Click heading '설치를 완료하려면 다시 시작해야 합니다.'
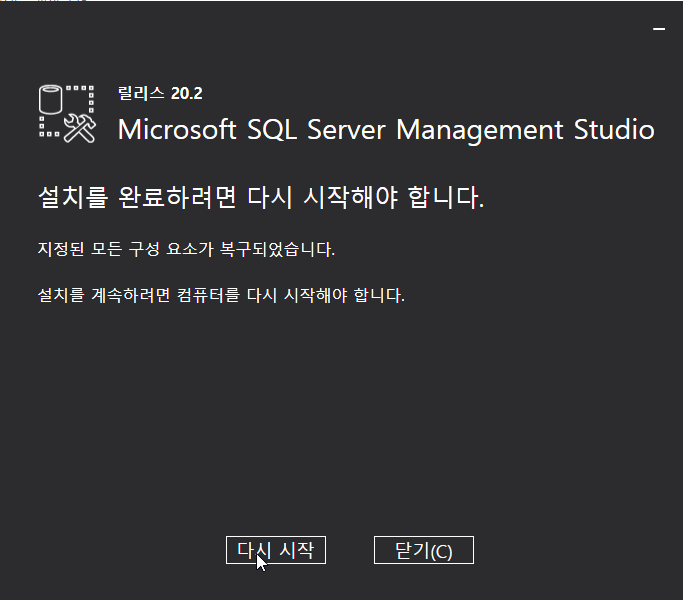 pyautogui.click(x=261, y=197)
